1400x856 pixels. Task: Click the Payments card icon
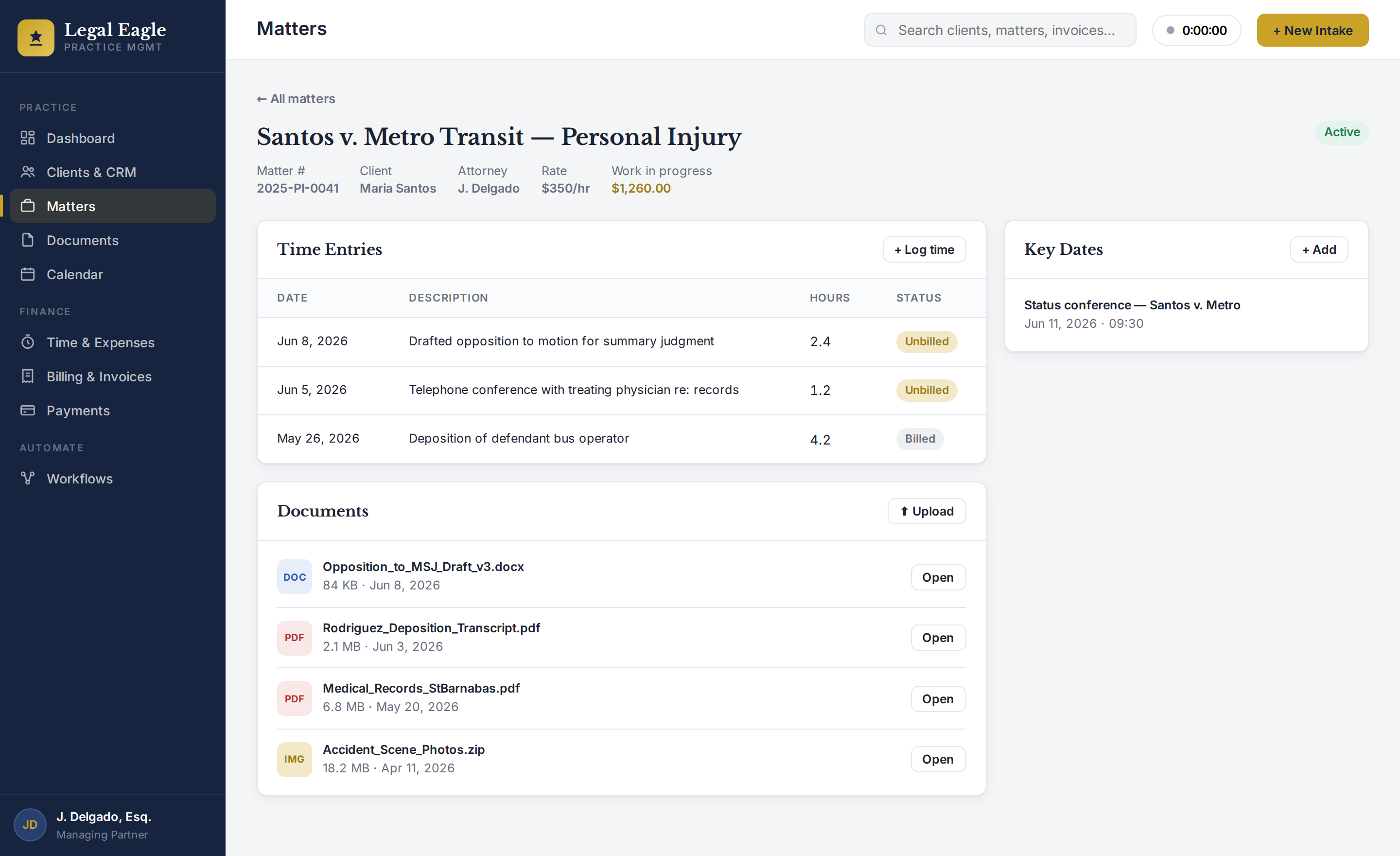click(28, 410)
